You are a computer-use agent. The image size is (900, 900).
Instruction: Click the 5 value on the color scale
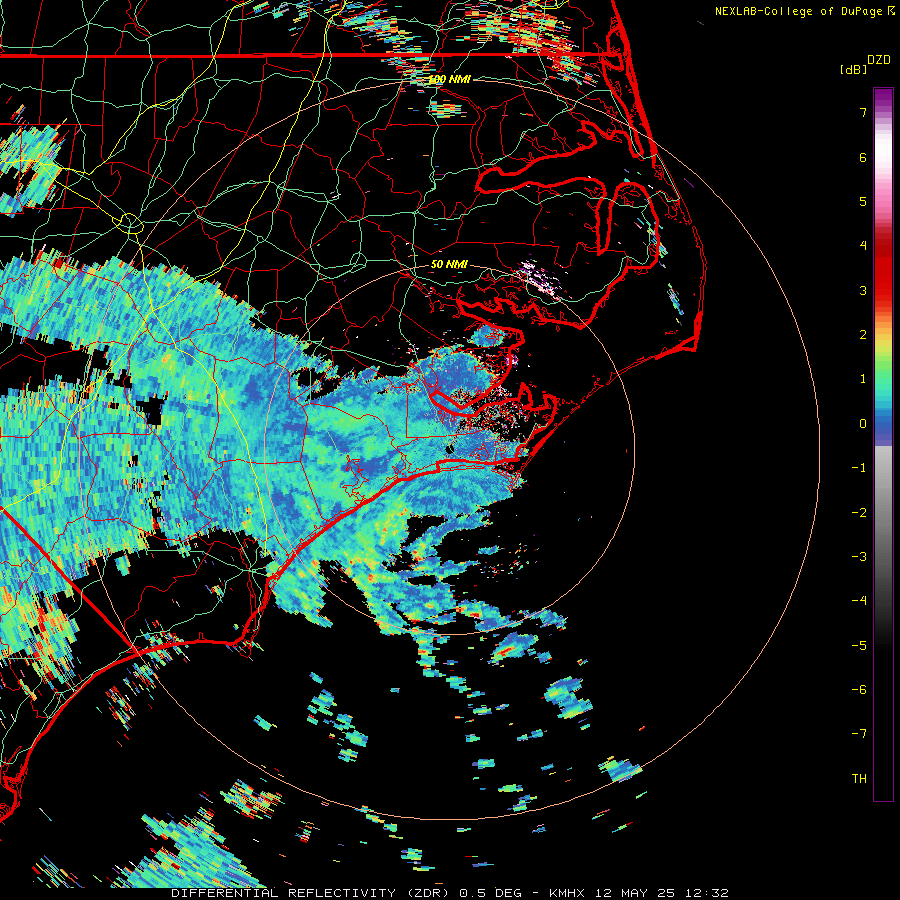point(863,201)
